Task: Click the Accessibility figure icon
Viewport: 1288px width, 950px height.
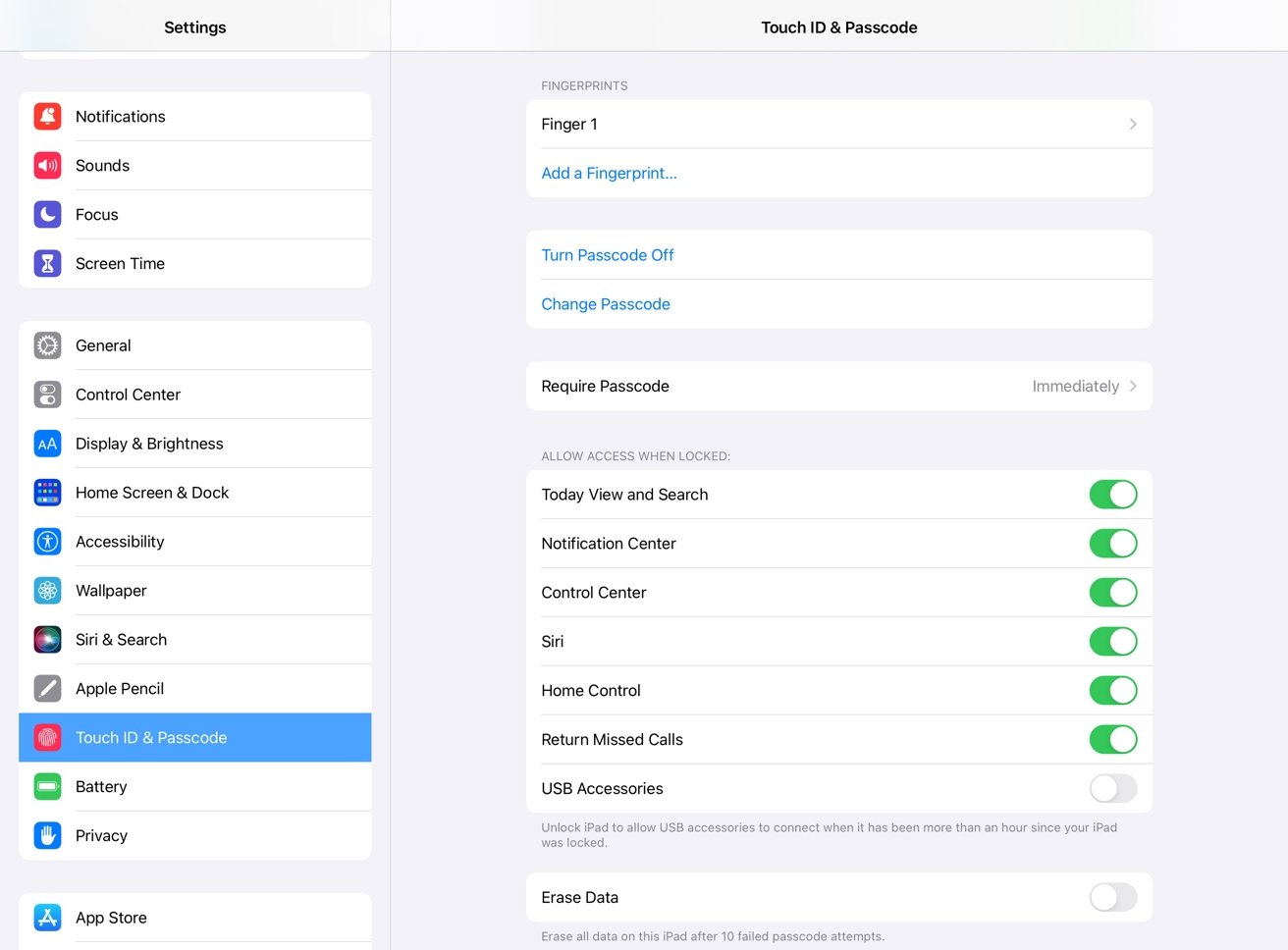Action: click(47, 542)
